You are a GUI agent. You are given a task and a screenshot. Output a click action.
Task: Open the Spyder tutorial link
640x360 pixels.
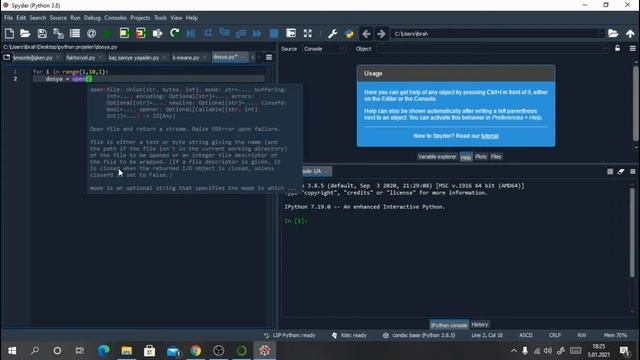coord(489,136)
